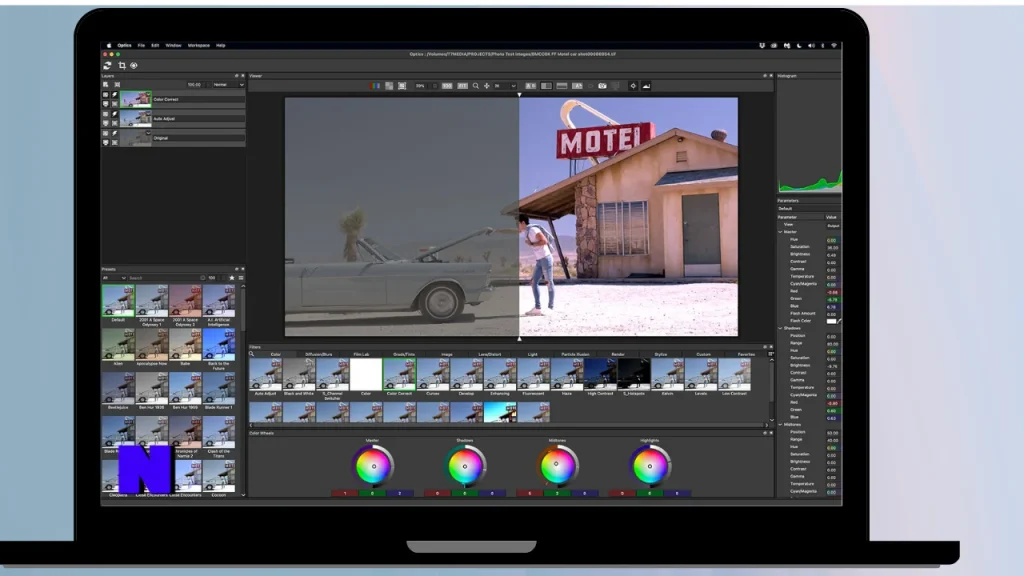Collapse the Shadows group in the Parameters panel
Viewport: 1024px width, 576px height.
pos(780,328)
